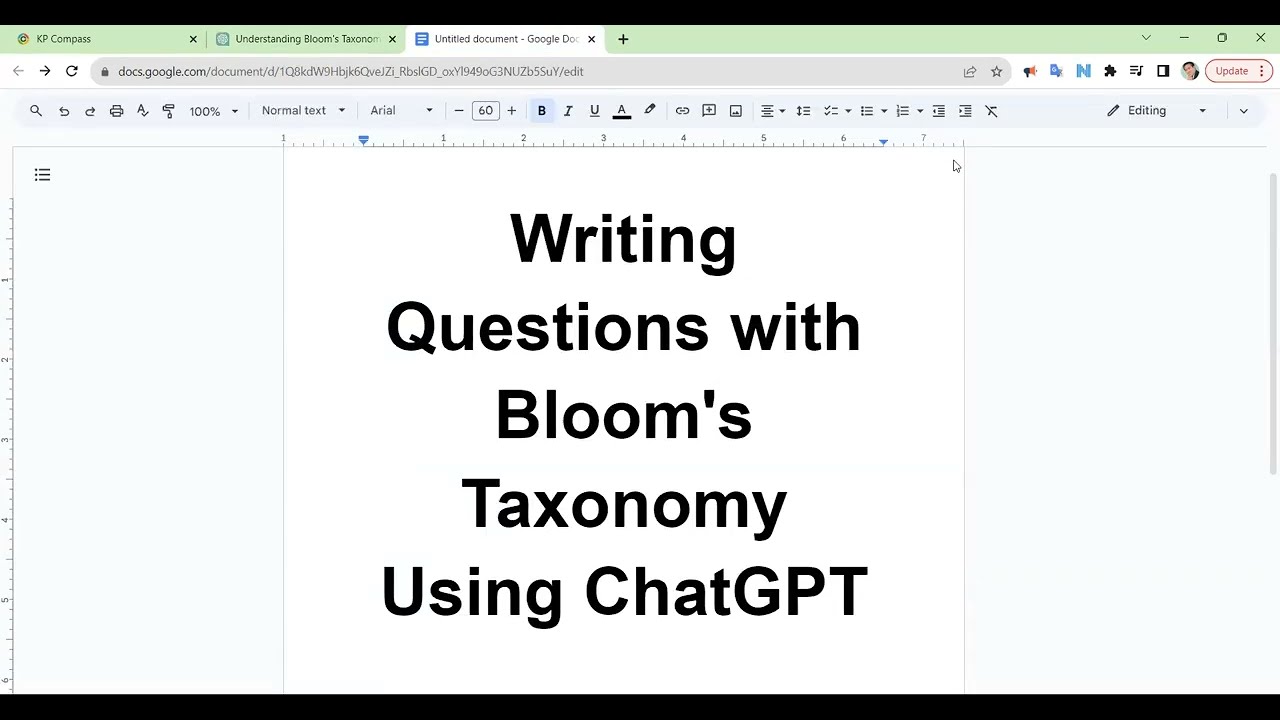The width and height of the screenshot is (1280, 720).
Task: Open the Extensions puzzle menu
Action: point(1110,71)
